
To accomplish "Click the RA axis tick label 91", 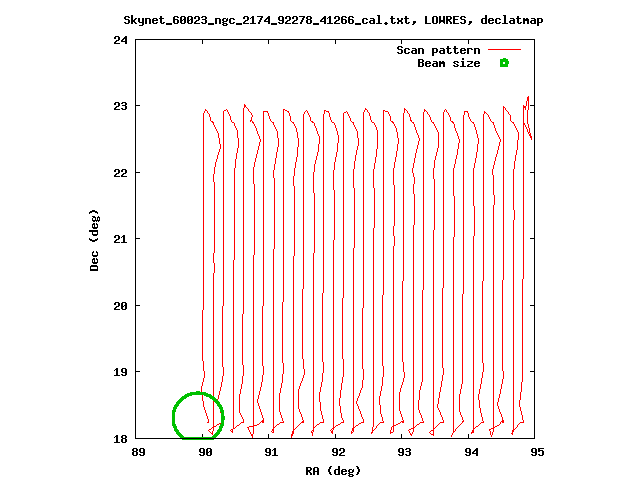I will (271, 452).
